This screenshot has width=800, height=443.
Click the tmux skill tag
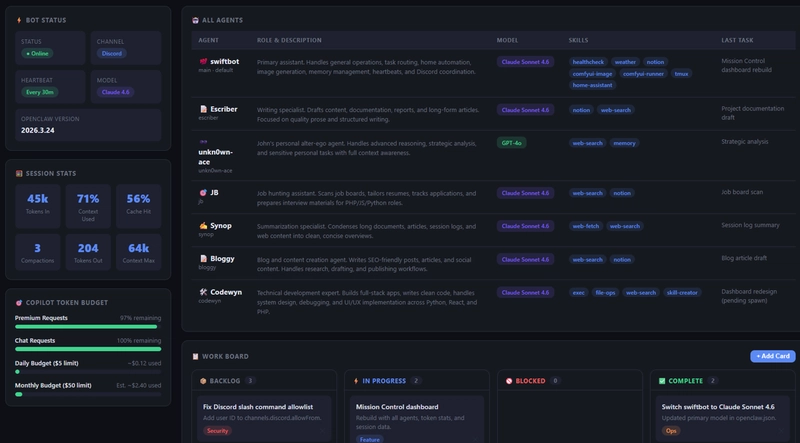point(681,73)
